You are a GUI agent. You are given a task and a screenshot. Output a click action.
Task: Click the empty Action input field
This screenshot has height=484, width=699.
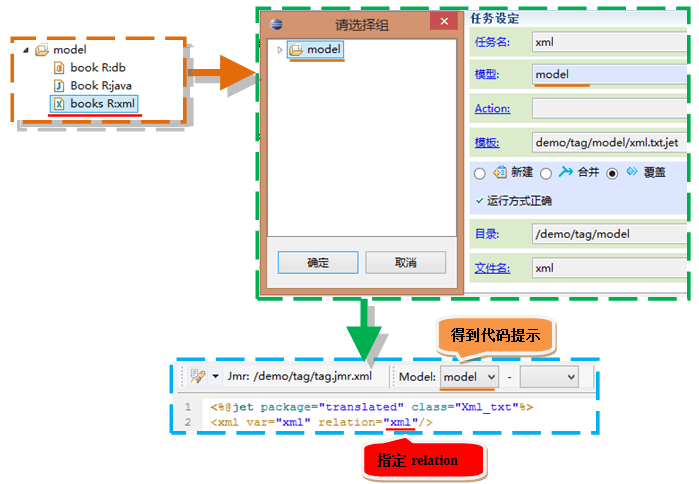[x=609, y=108]
